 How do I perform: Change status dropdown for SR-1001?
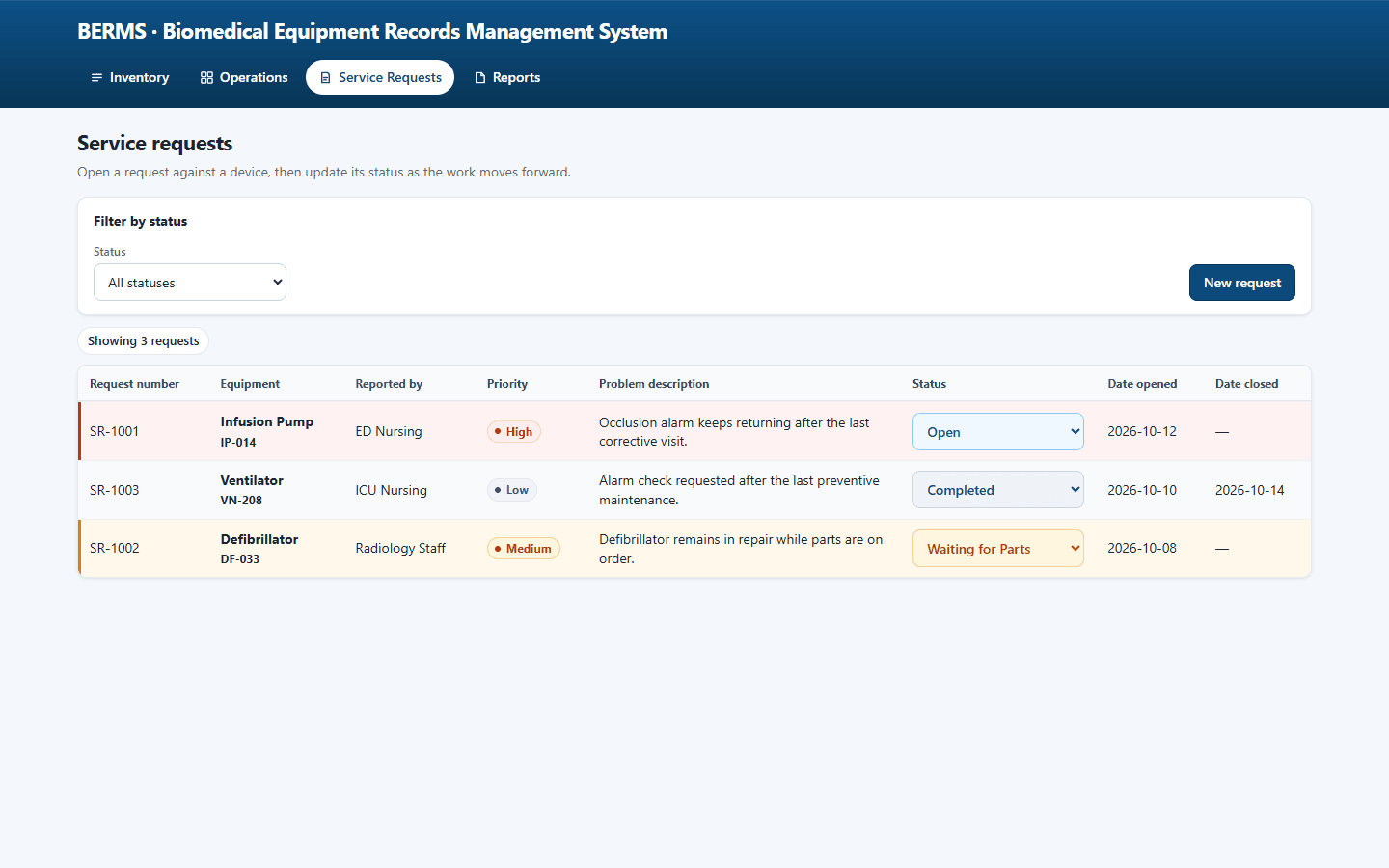(x=998, y=431)
